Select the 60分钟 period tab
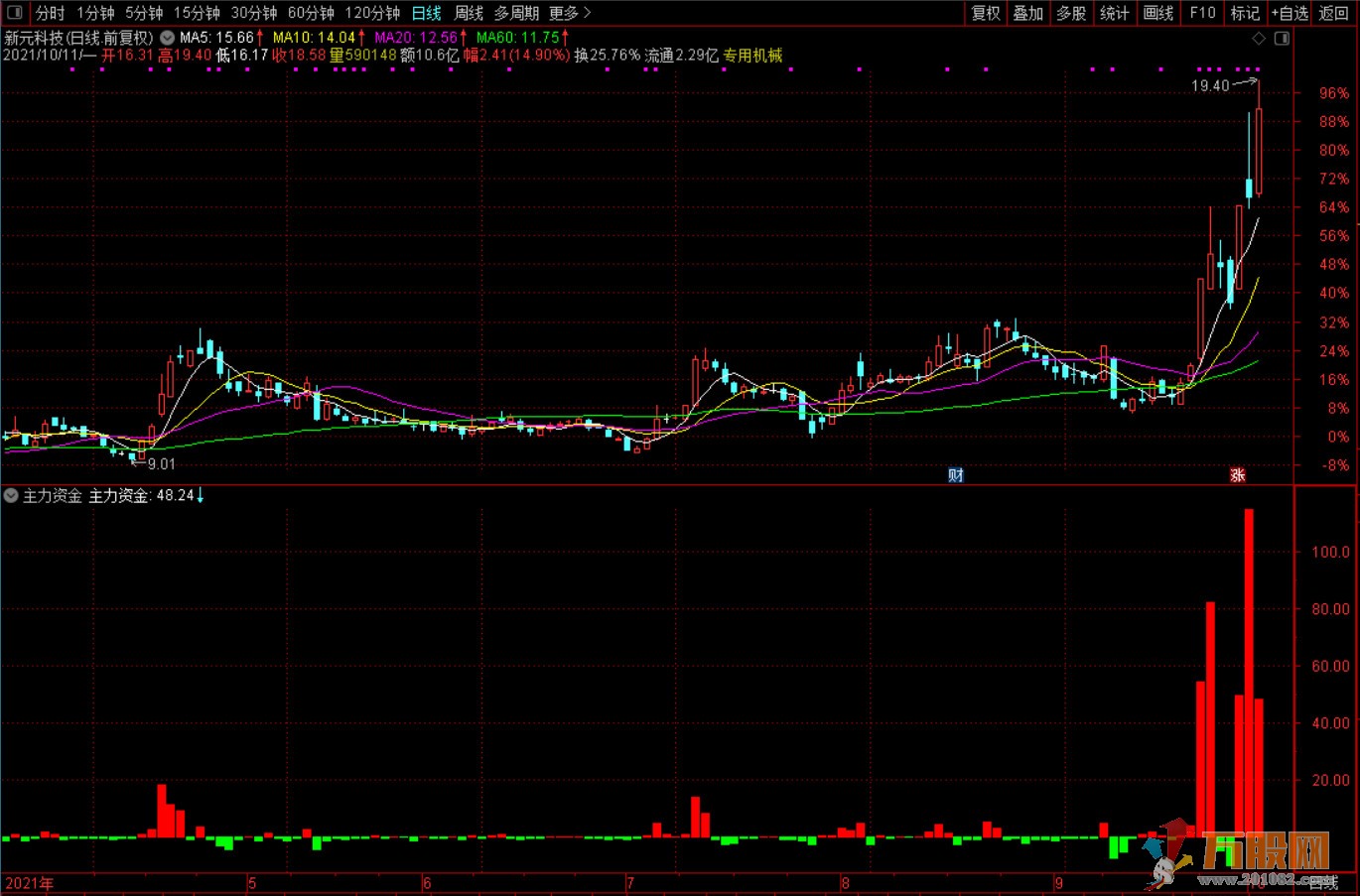The height and width of the screenshot is (896, 1360). coord(311,13)
